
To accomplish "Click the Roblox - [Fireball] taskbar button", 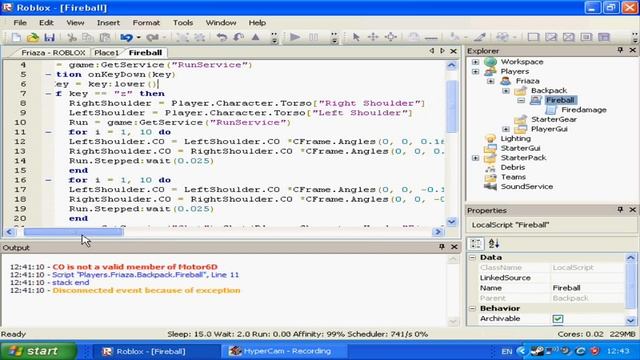I will click(156, 351).
